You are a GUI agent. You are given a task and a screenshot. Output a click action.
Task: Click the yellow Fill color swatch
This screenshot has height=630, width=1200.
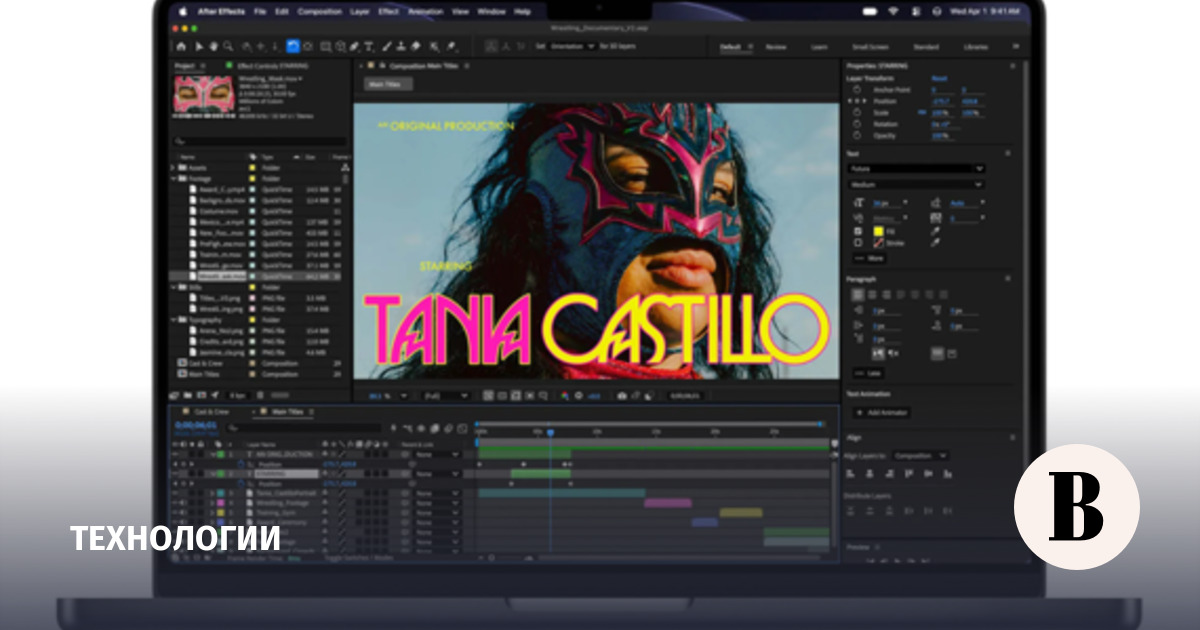(x=878, y=231)
